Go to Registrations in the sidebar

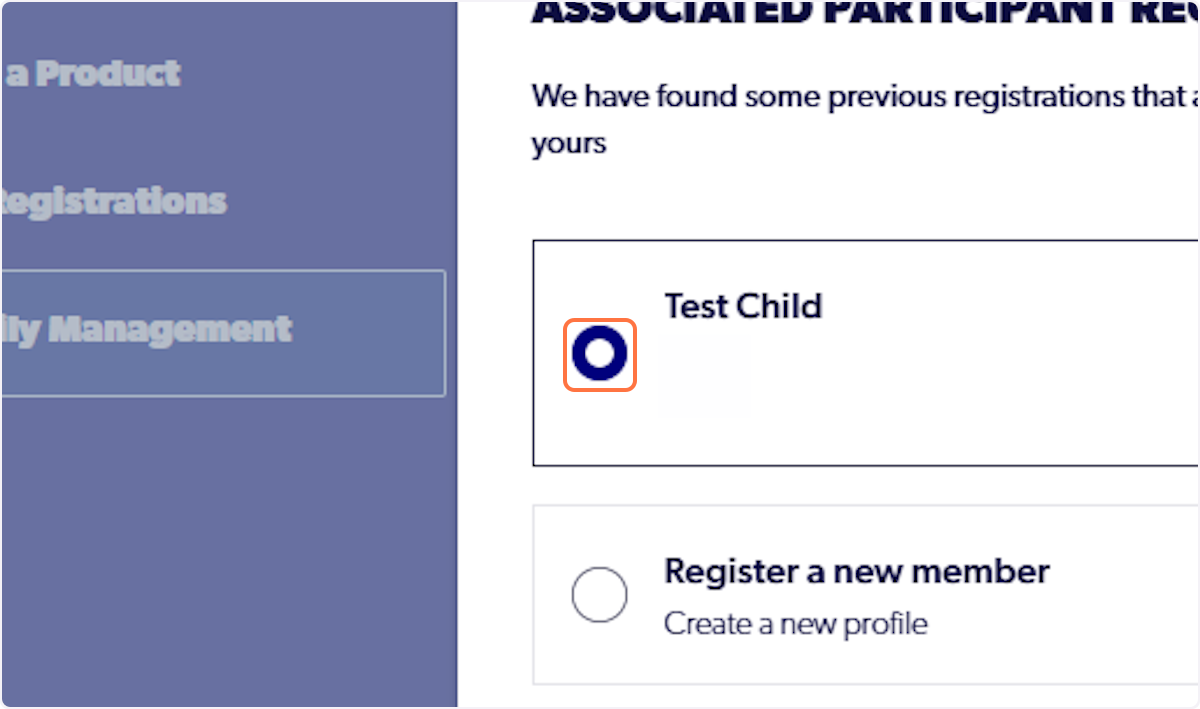[x=112, y=201]
